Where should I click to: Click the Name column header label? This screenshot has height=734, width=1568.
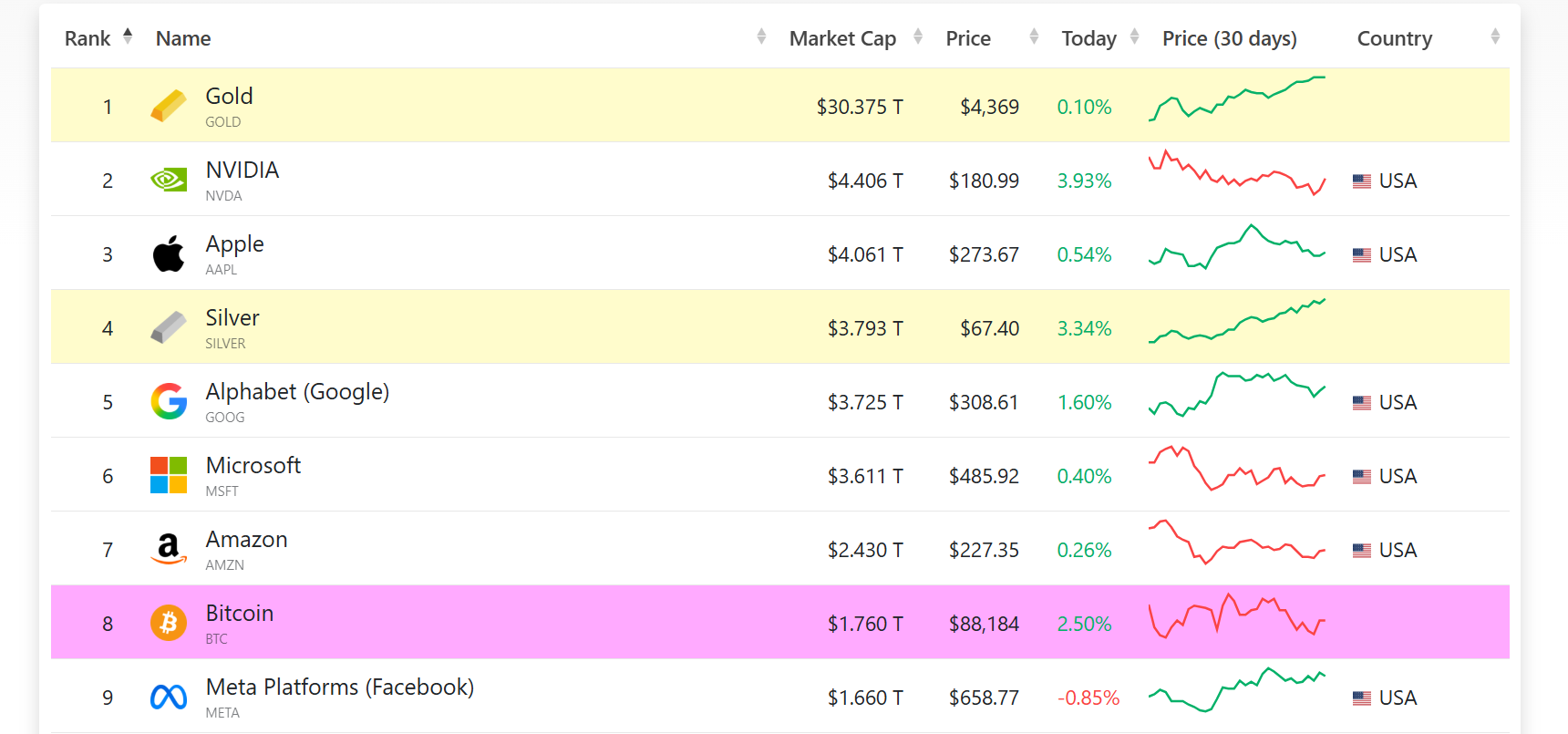(183, 38)
